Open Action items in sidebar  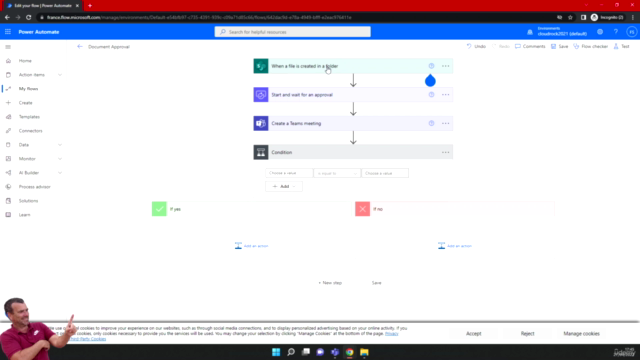(32, 75)
